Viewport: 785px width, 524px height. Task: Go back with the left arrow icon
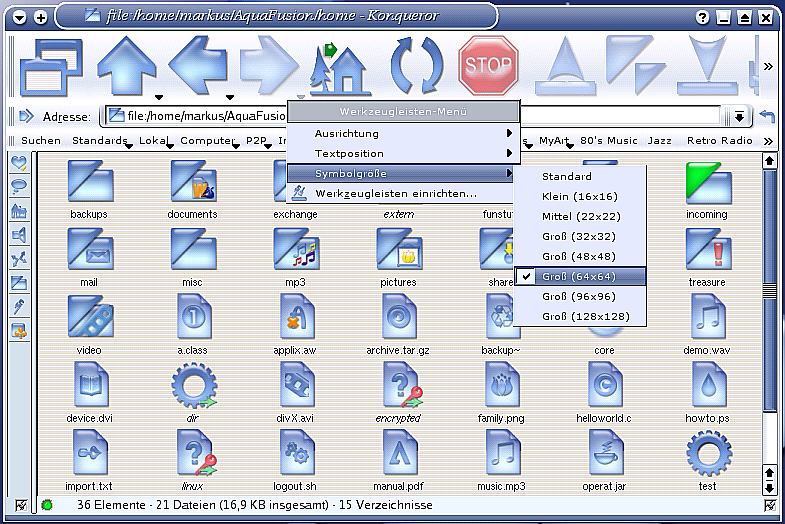click(198, 65)
